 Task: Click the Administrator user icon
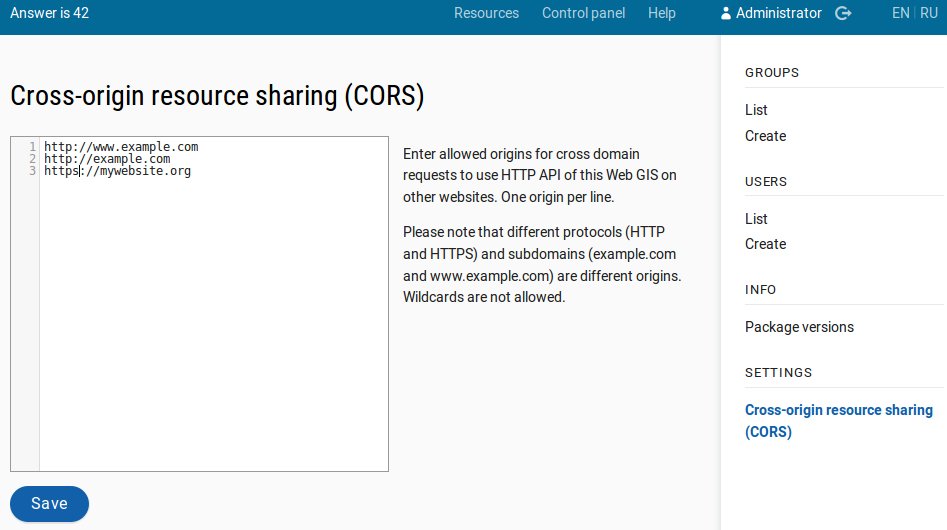pos(726,13)
